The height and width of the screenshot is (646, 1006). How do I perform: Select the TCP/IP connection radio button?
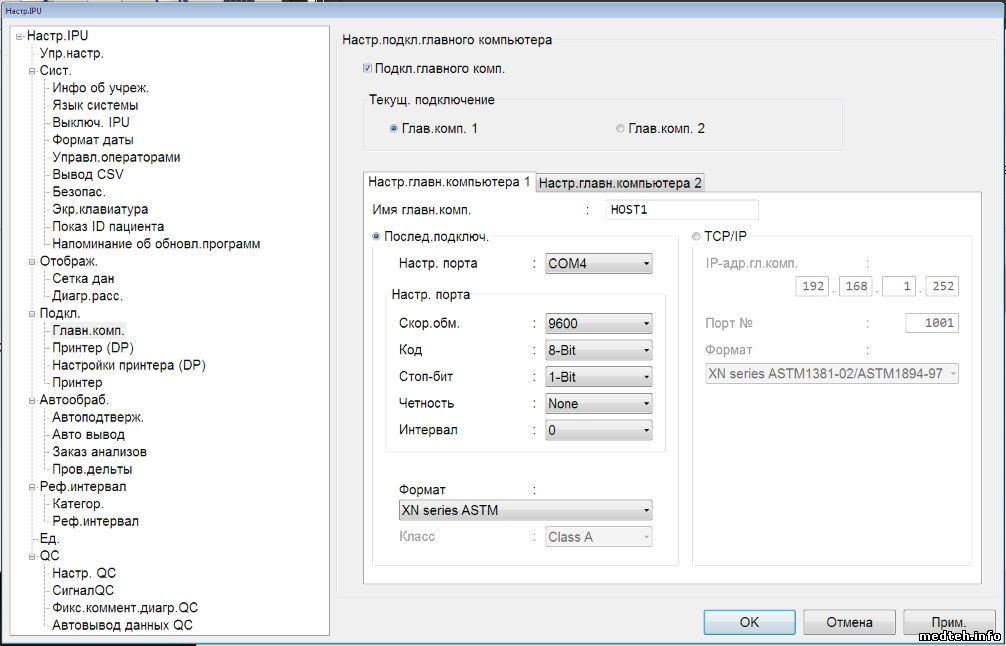tap(697, 236)
